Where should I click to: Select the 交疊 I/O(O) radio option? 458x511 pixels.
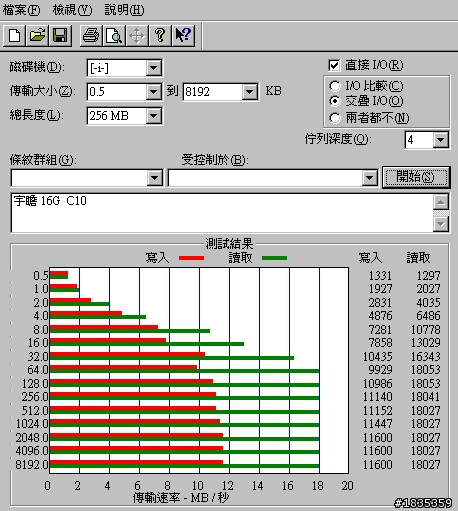(x=335, y=101)
